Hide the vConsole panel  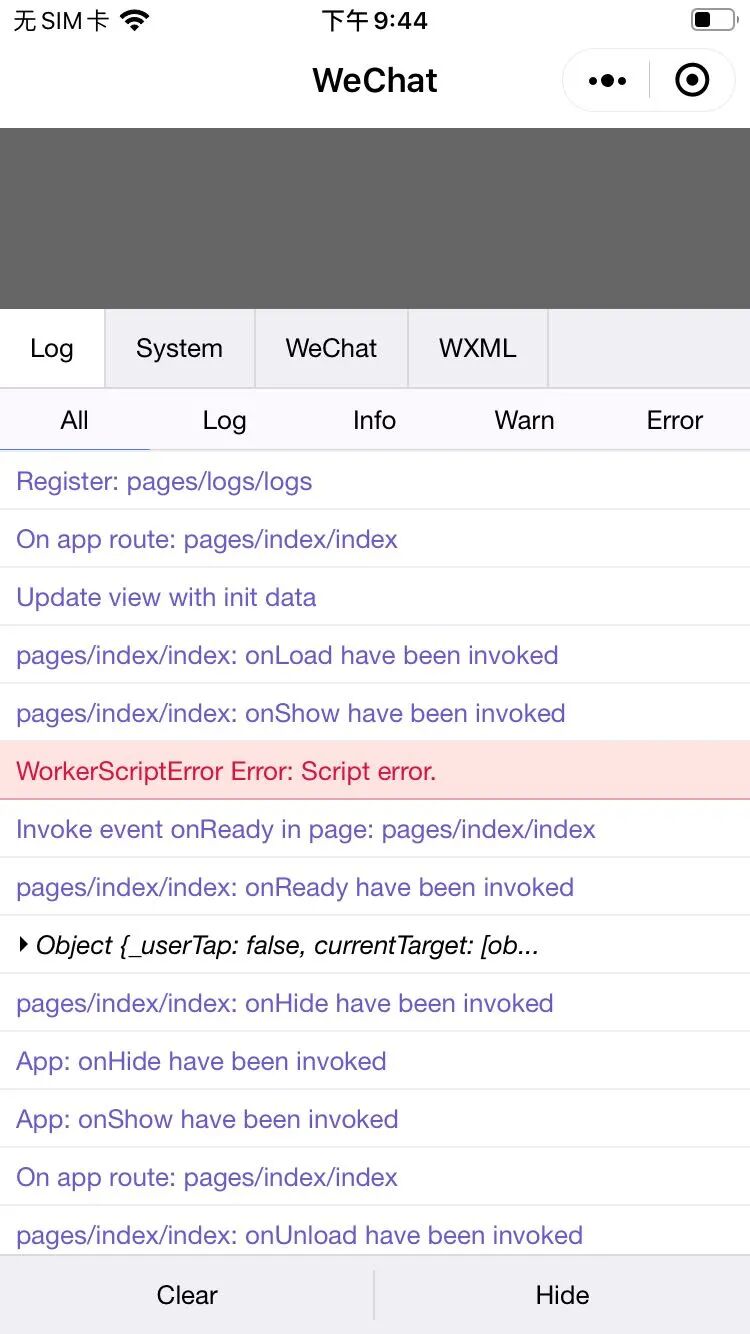point(562,1295)
